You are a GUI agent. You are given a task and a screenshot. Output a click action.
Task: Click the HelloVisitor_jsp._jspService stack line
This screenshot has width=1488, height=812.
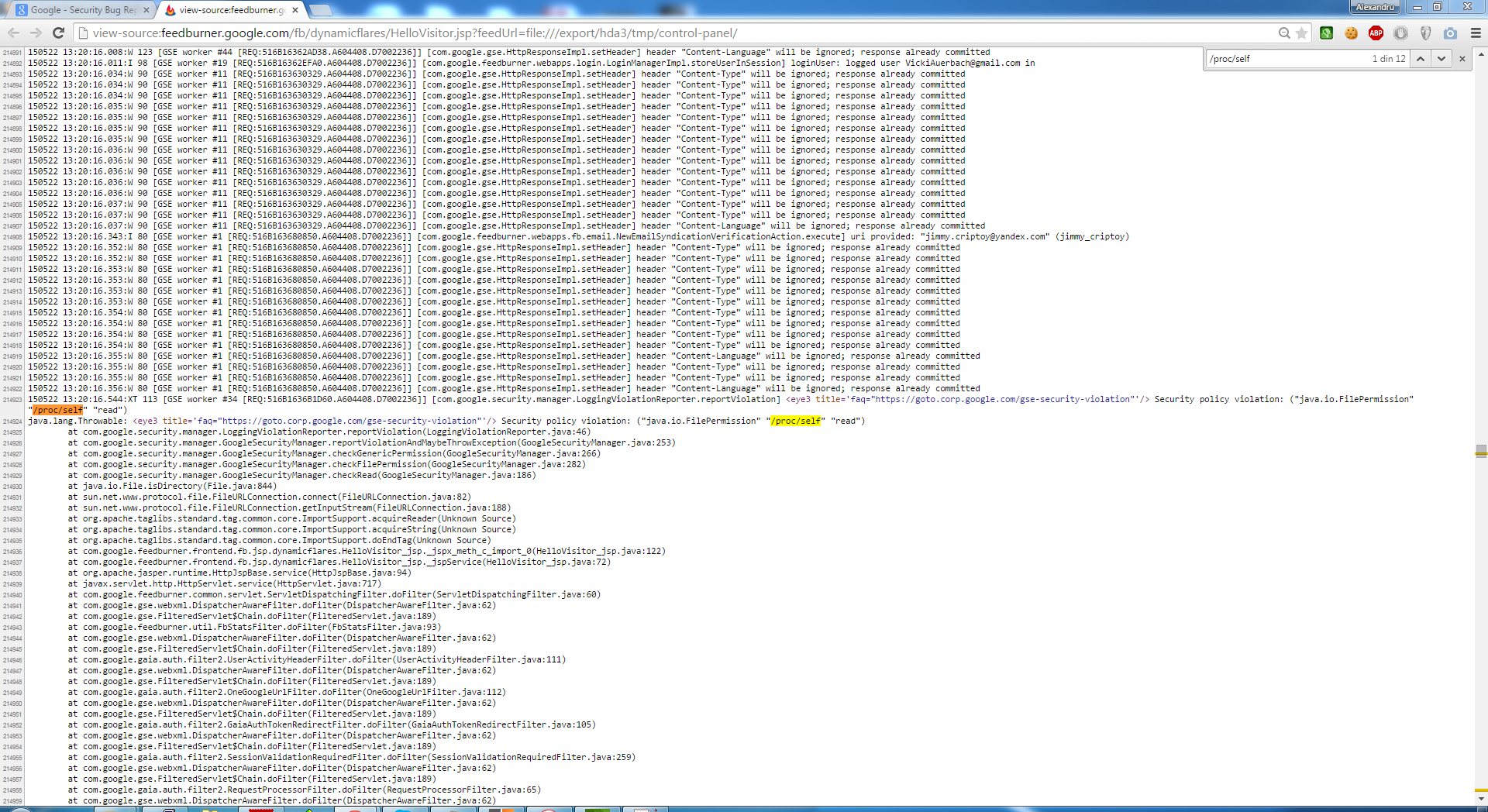pyautogui.click(x=339, y=562)
